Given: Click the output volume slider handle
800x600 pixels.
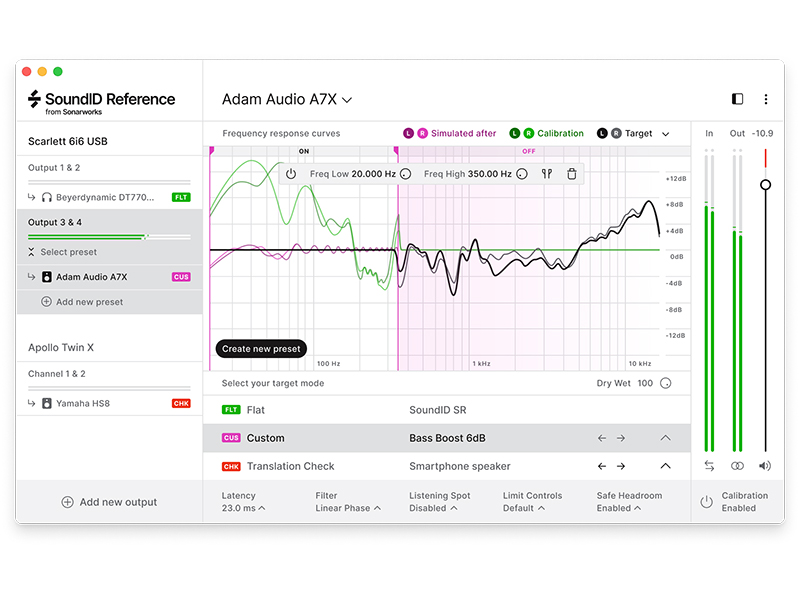Looking at the screenshot, I should [766, 185].
